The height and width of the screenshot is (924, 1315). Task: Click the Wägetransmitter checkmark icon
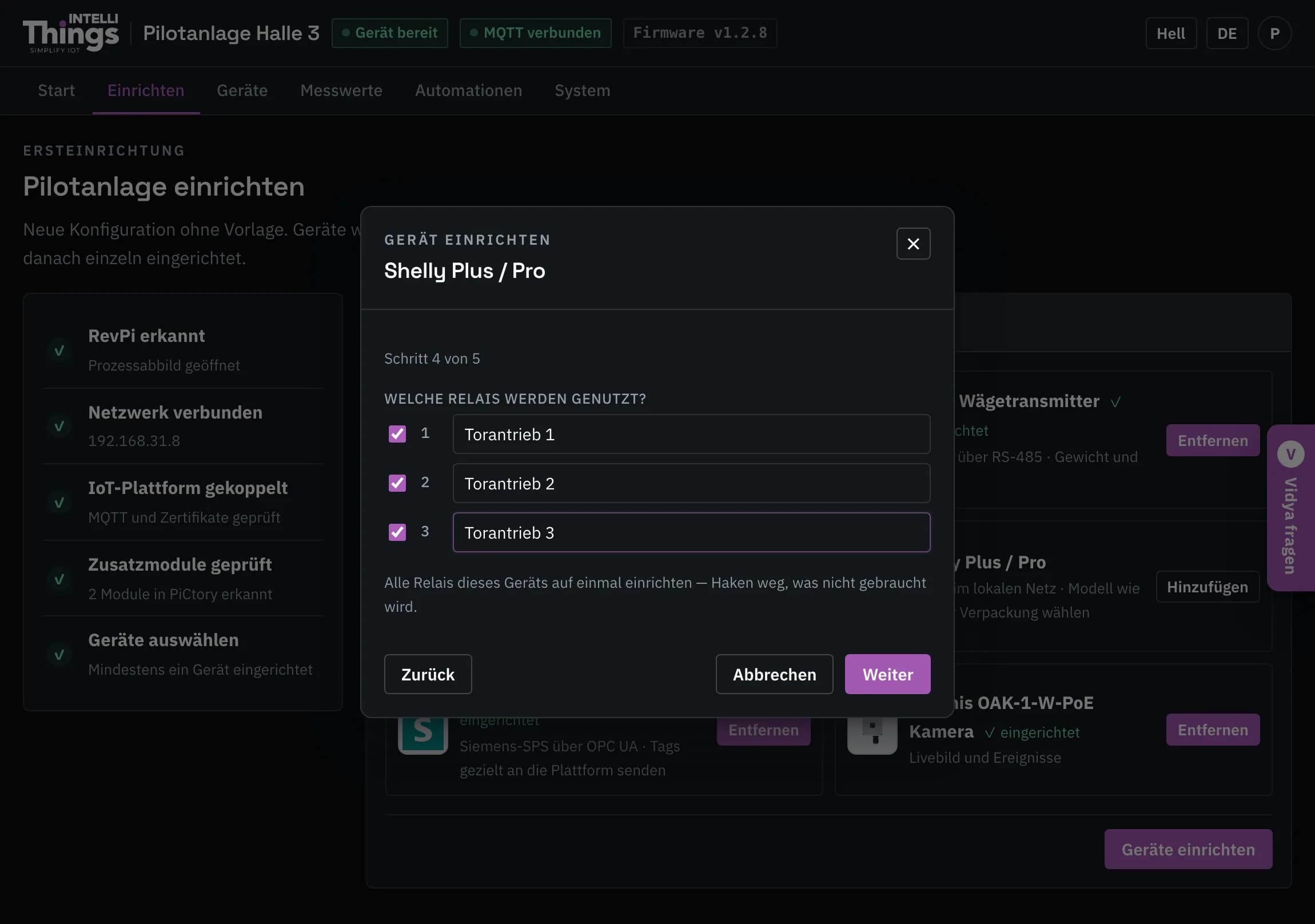(1115, 402)
